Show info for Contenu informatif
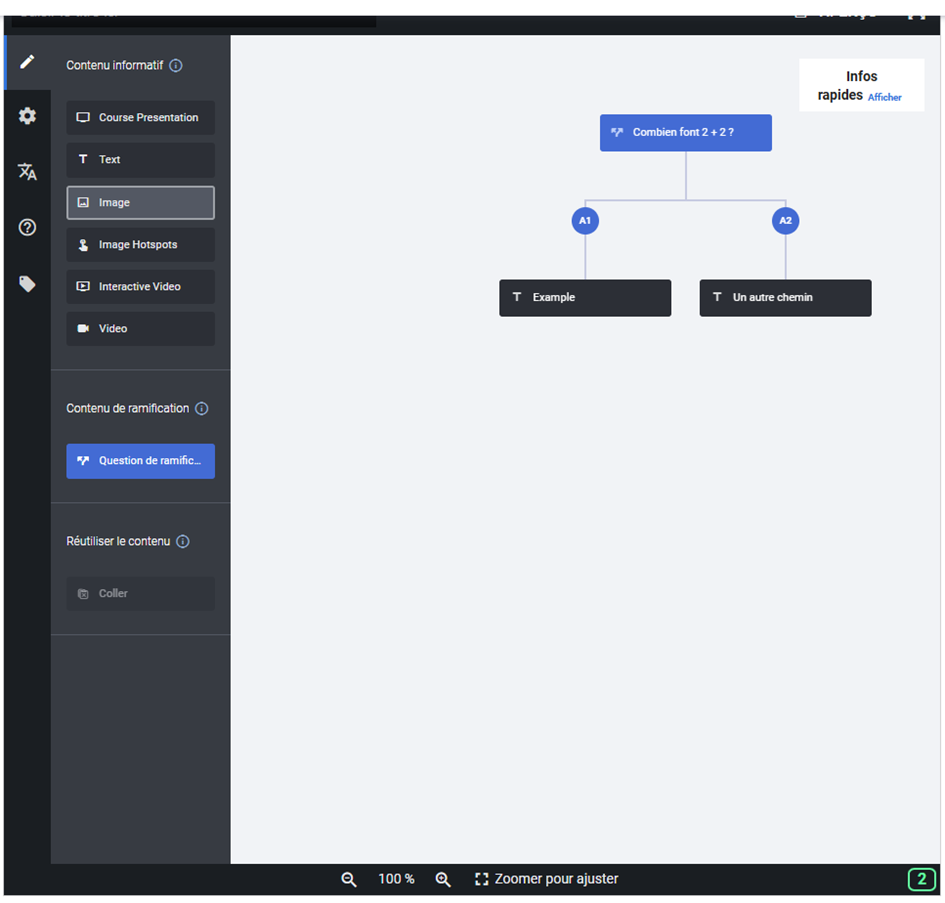This screenshot has width=945, height=903. coord(176,66)
